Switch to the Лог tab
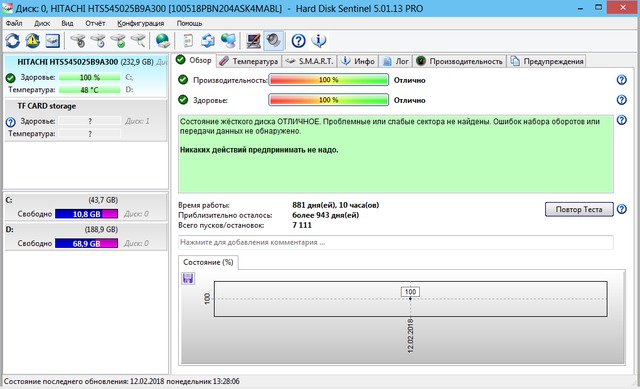The height and width of the screenshot is (389, 640). click(x=396, y=61)
